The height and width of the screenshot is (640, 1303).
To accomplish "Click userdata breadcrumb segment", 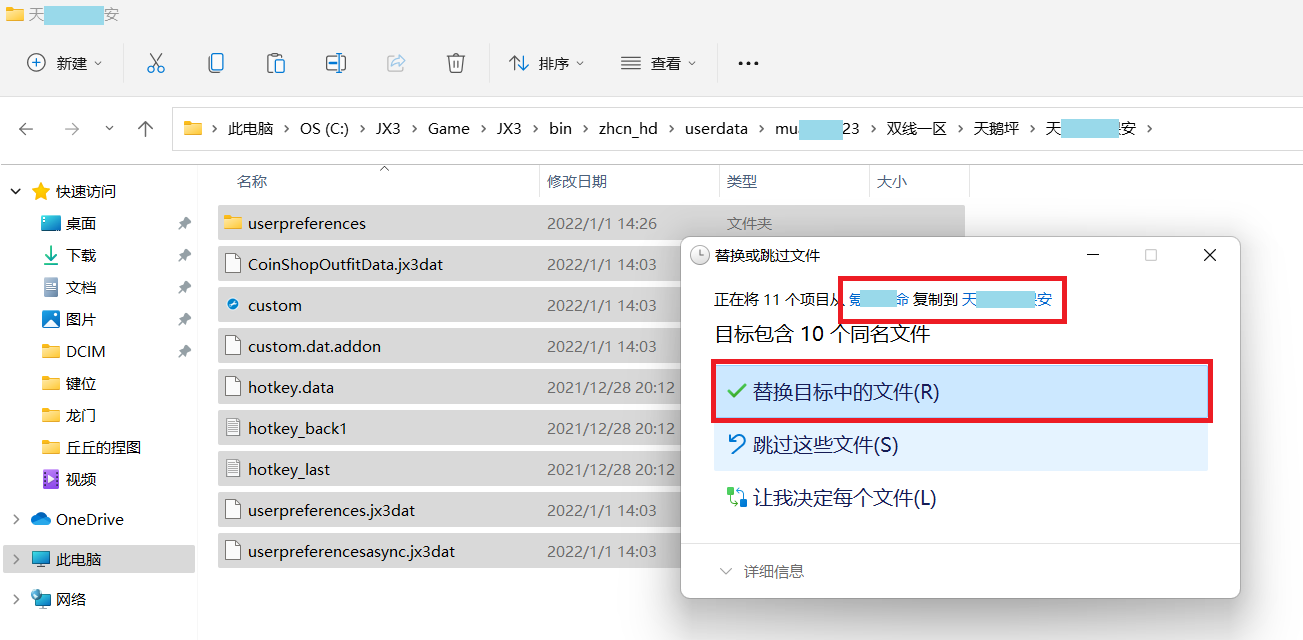I will click(x=716, y=129).
